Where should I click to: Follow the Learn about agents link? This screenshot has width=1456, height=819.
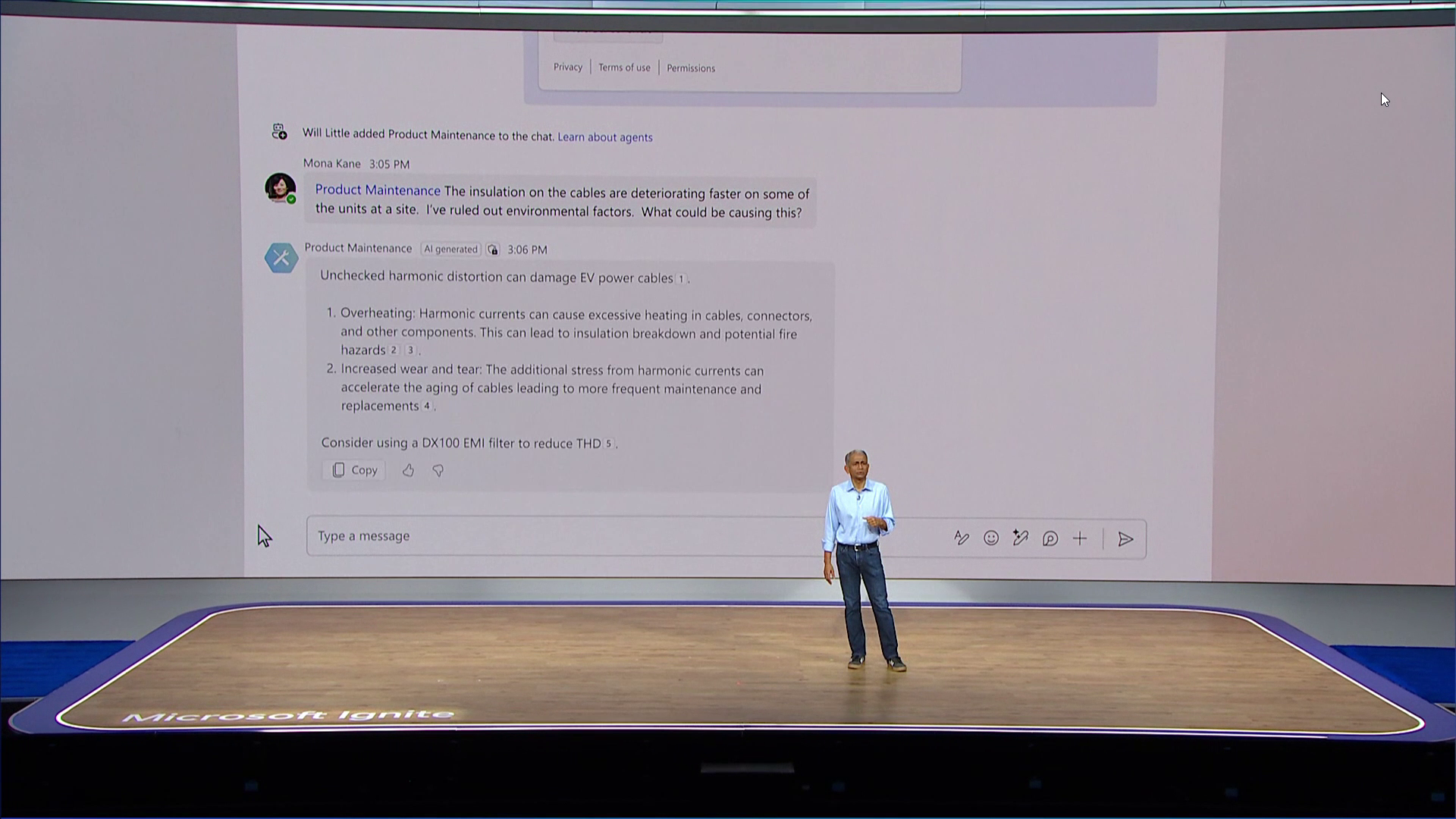tap(604, 137)
